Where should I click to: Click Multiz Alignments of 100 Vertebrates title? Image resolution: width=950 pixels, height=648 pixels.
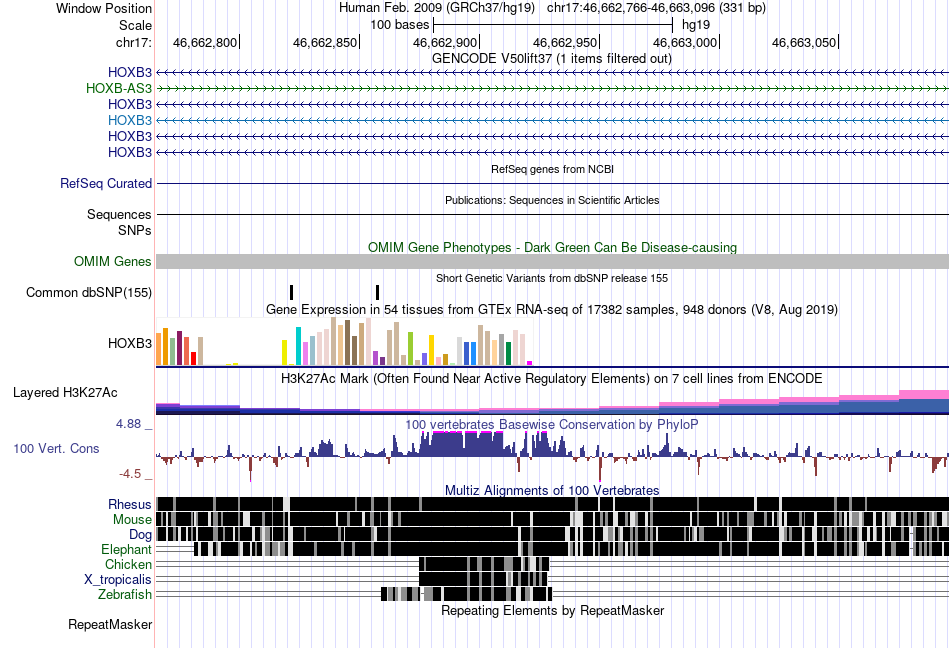point(552,491)
